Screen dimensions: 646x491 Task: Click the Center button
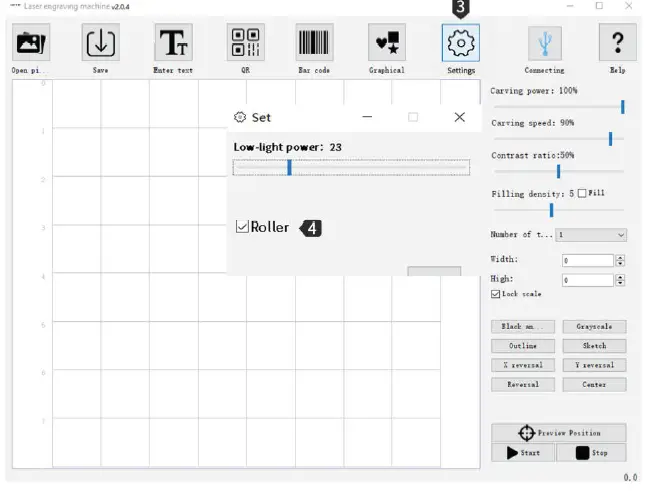click(x=595, y=384)
